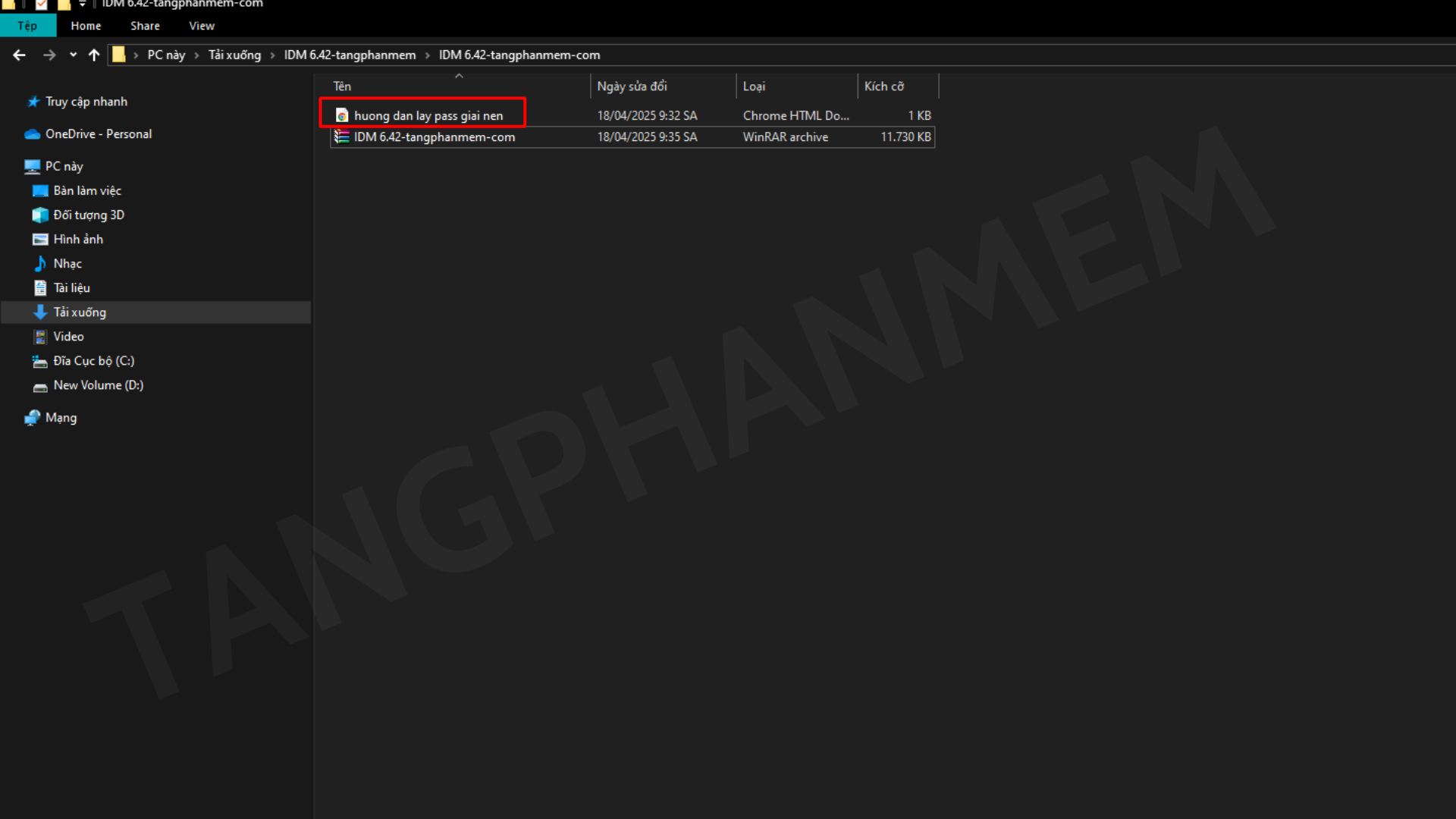Open Nhạc music folder
The height and width of the screenshot is (819, 1456).
67,264
